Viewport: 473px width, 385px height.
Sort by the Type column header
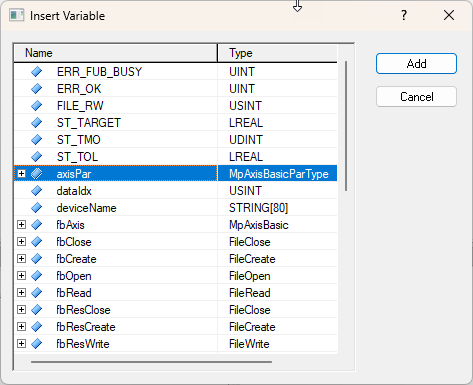tap(277, 53)
